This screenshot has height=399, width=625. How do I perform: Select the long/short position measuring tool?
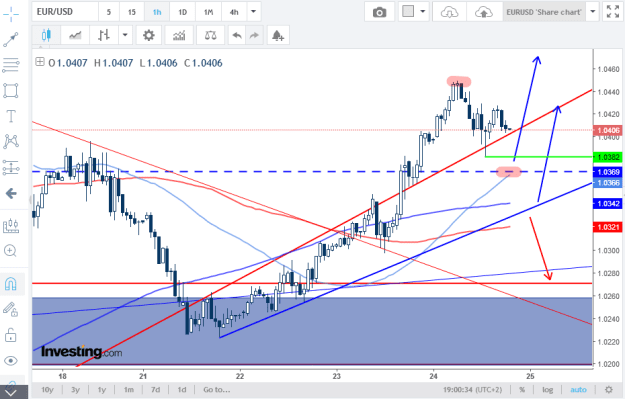(x=11, y=168)
